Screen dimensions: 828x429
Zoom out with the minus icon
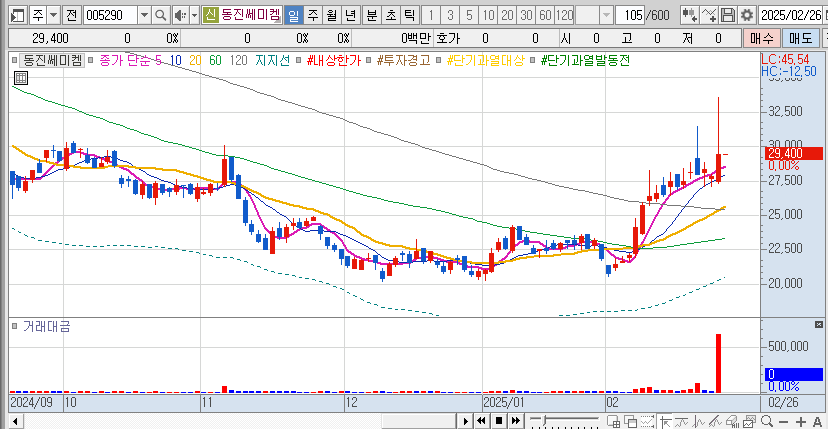784,422
